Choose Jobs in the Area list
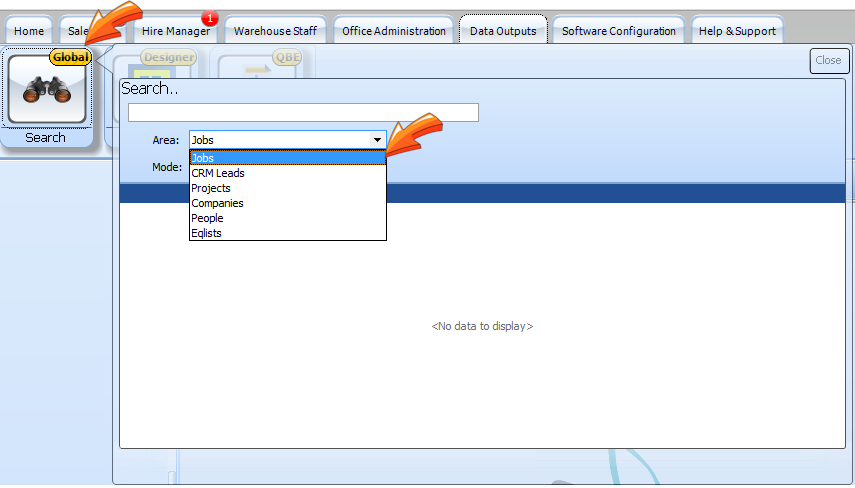Image resolution: width=855 pixels, height=488 pixels. [288, 158]
